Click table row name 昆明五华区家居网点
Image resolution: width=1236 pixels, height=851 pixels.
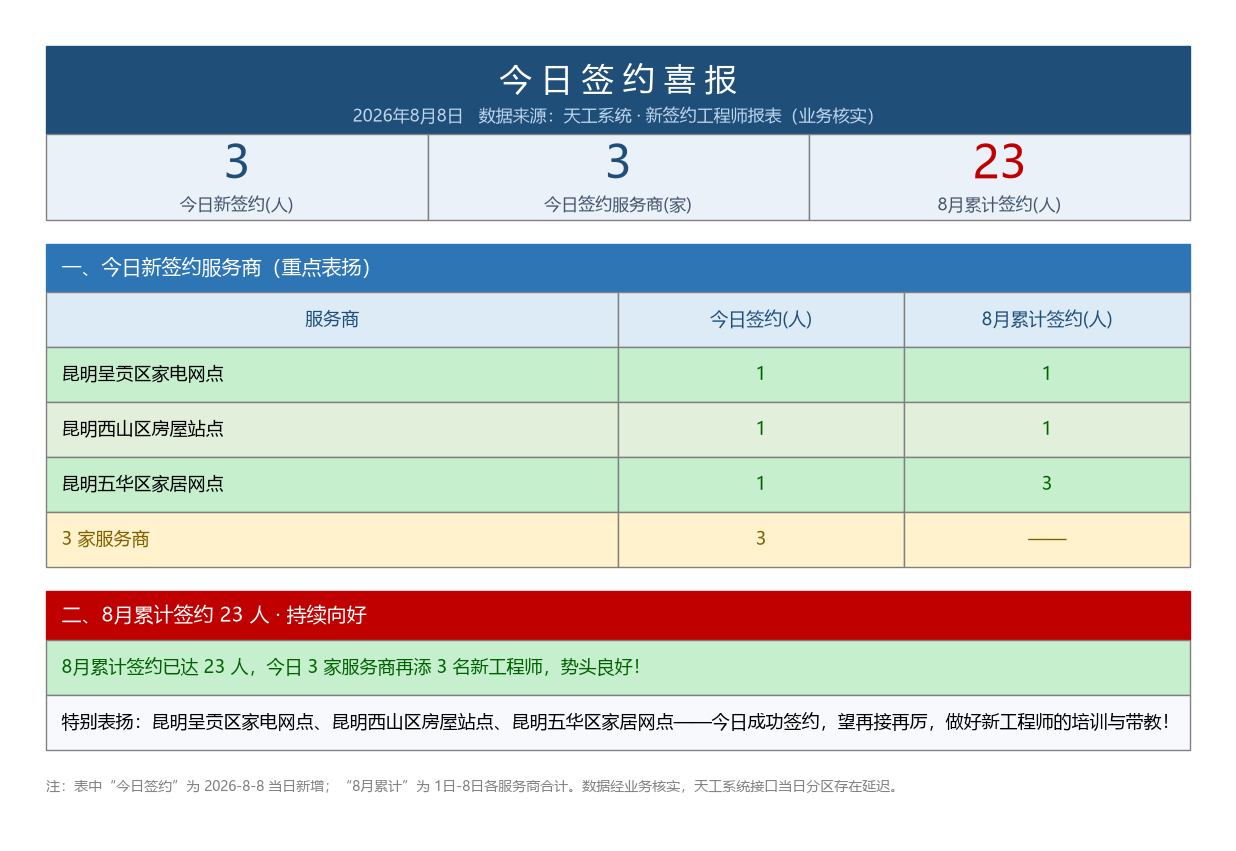click(x=143, y=485)
